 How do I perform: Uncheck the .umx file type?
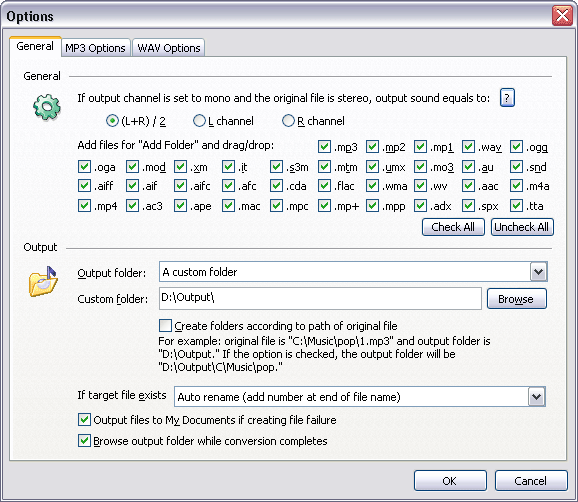pos(372,167)
